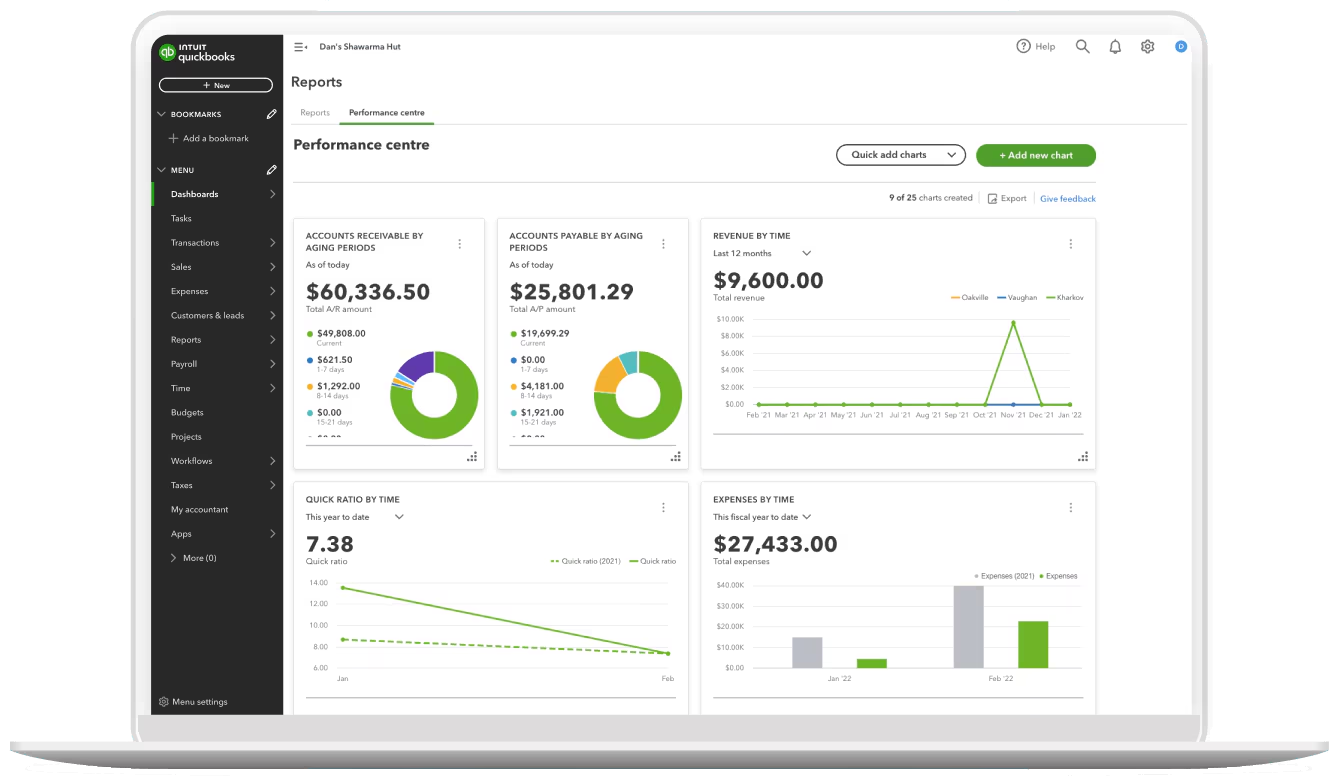Switch to the Reports tab
The height and width of the screenshot is (779, 1340).
click(315, 113)
